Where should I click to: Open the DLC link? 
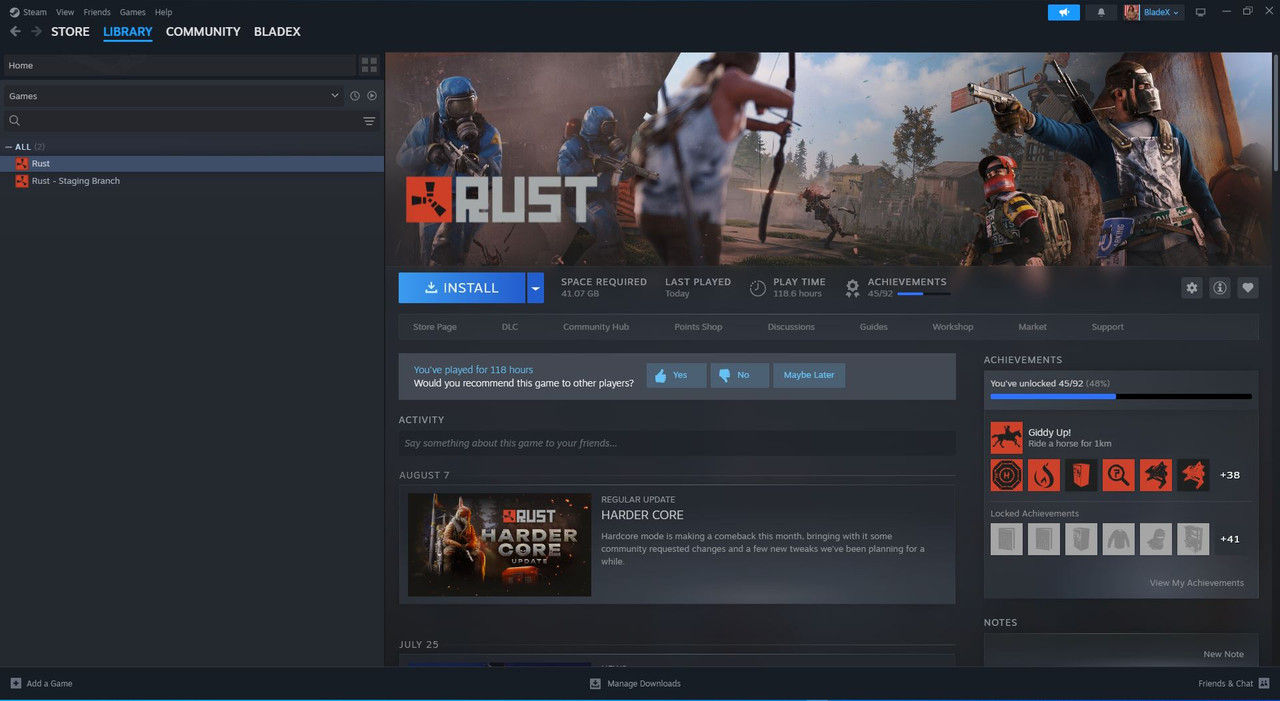(x=510, y=327)
